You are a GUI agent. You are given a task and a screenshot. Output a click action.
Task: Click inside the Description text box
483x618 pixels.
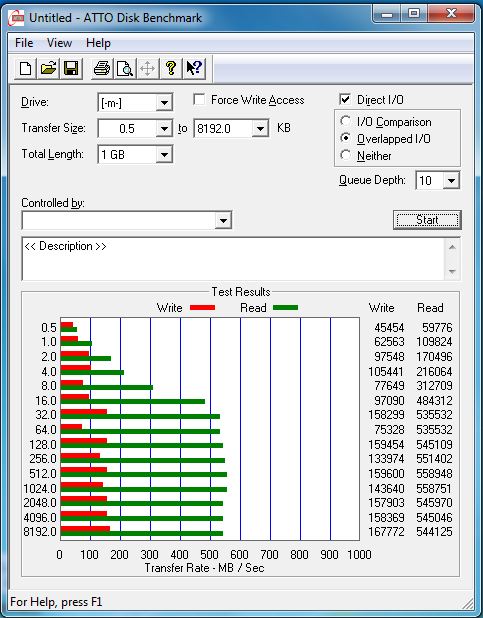pos(233,259)
